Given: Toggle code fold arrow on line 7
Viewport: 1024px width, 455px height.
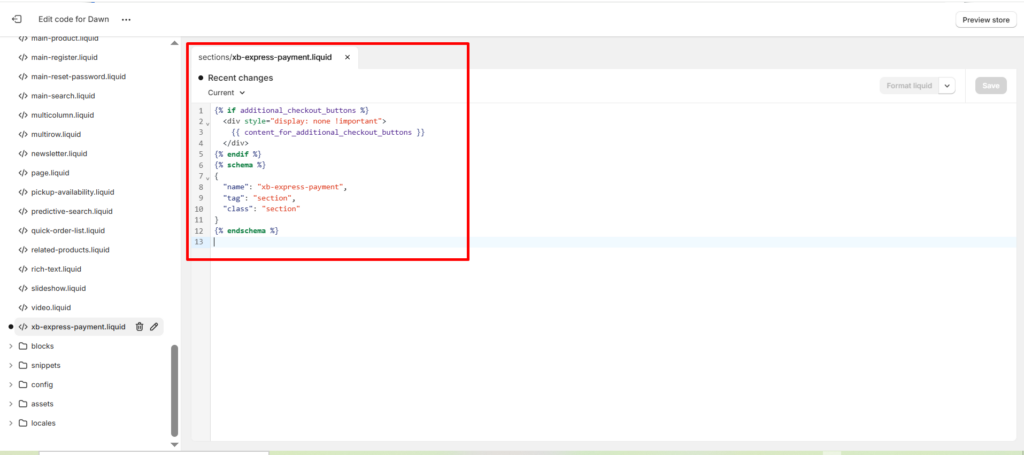Looking at the screenshot, I should 207,178.
